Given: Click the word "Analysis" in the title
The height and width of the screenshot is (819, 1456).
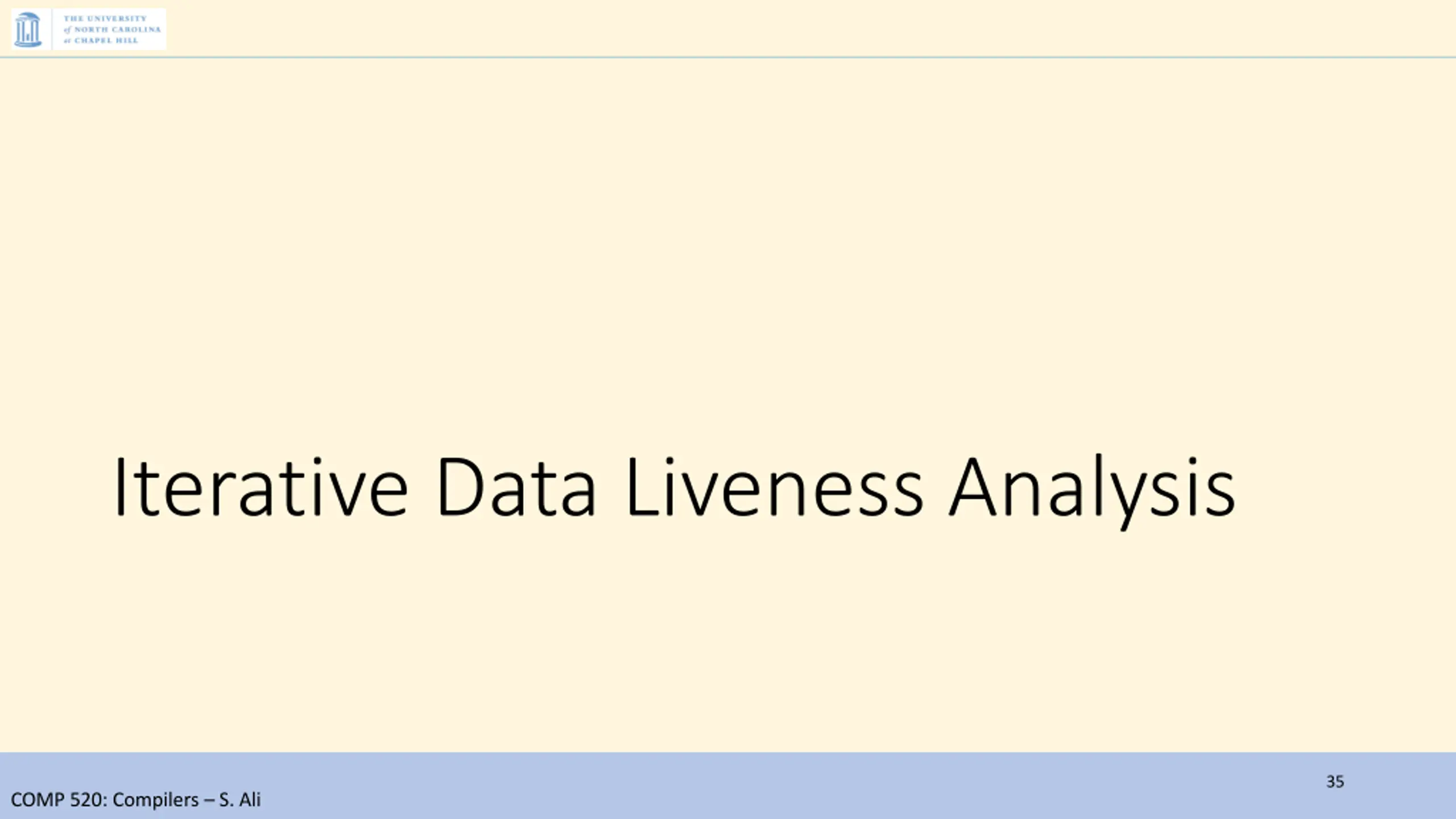Looking at the screenshot, I should pos(1092,488).
